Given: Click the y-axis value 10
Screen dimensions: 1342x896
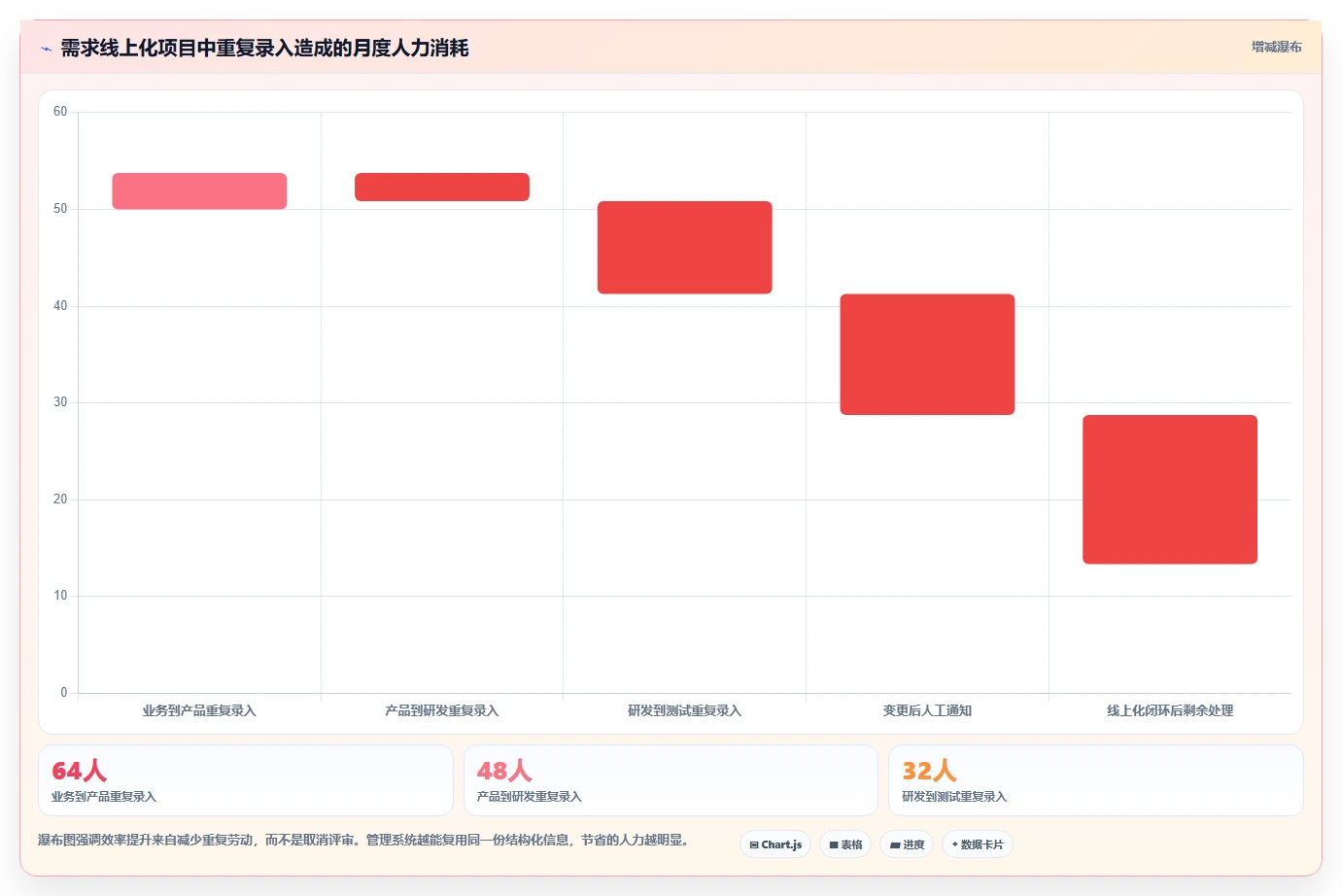Looking at the screenshot, I should click(60, 596).
